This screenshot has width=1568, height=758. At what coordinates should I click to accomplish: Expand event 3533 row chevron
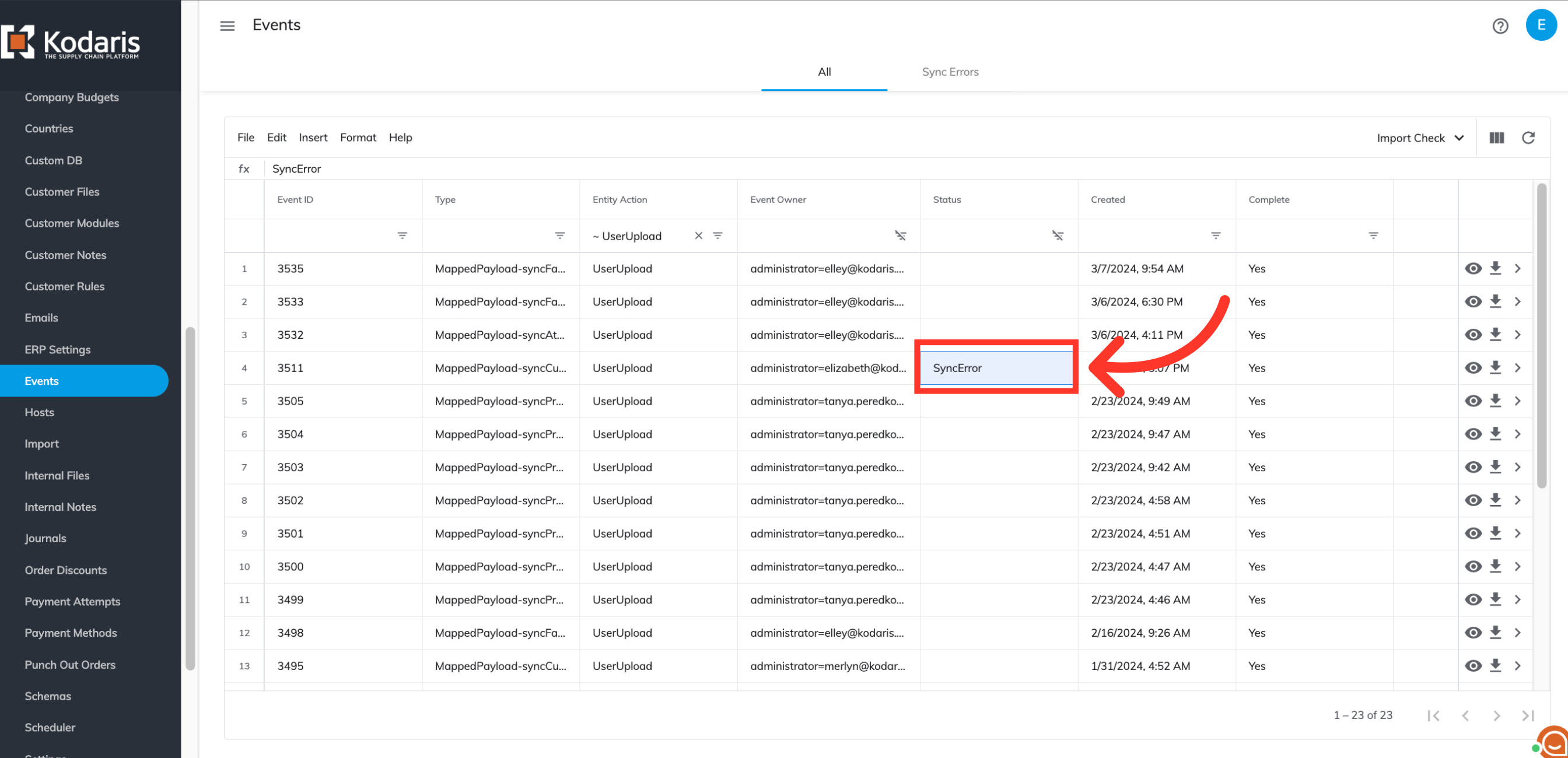pyautogui.click(x=1517, y=301)
